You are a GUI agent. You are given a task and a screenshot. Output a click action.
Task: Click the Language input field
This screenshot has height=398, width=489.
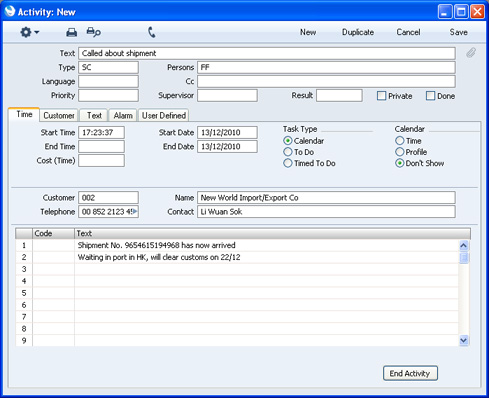pos(108,81)
